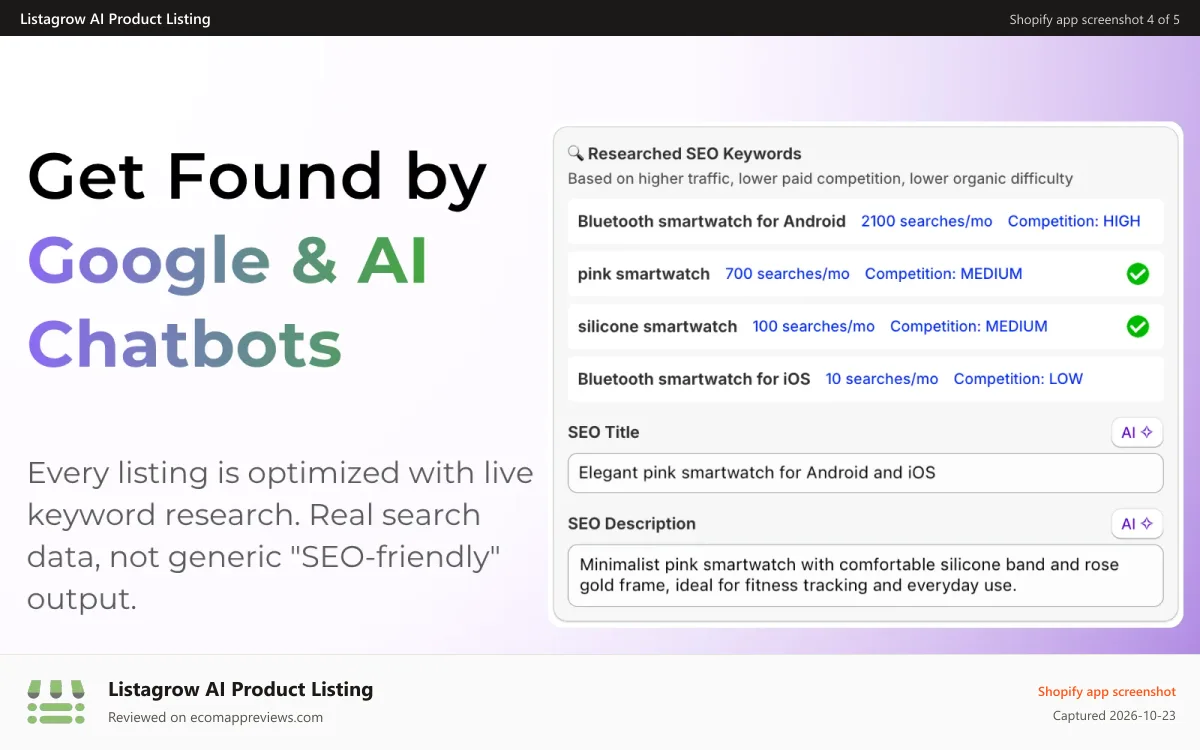
Task: Select the Bluetooth smartwatch for iOS keyword
Action: coord(865,379)
